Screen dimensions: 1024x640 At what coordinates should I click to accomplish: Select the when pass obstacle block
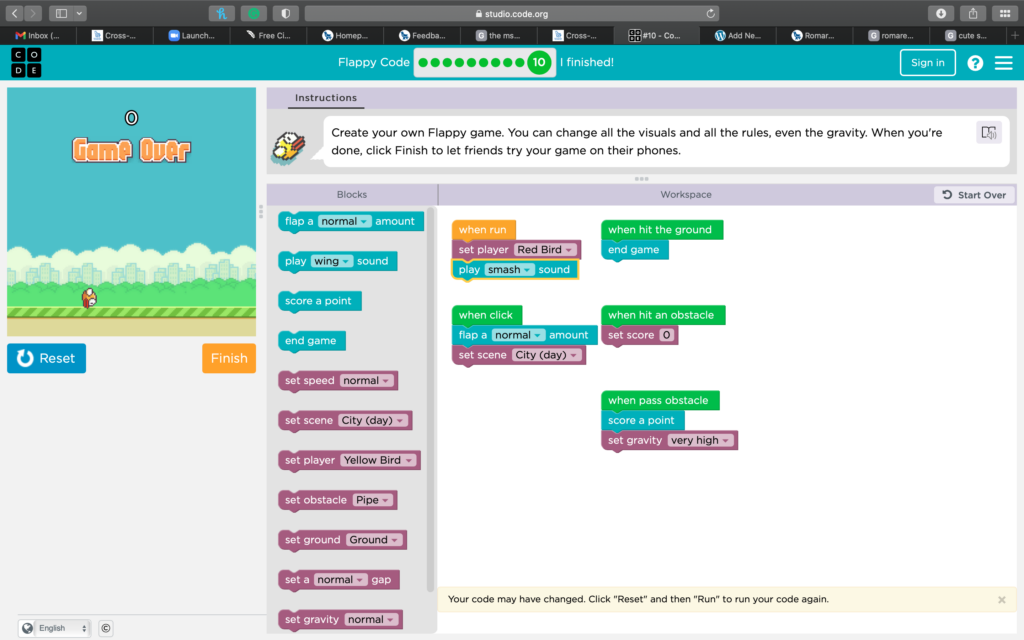click(x=660, y=400)
